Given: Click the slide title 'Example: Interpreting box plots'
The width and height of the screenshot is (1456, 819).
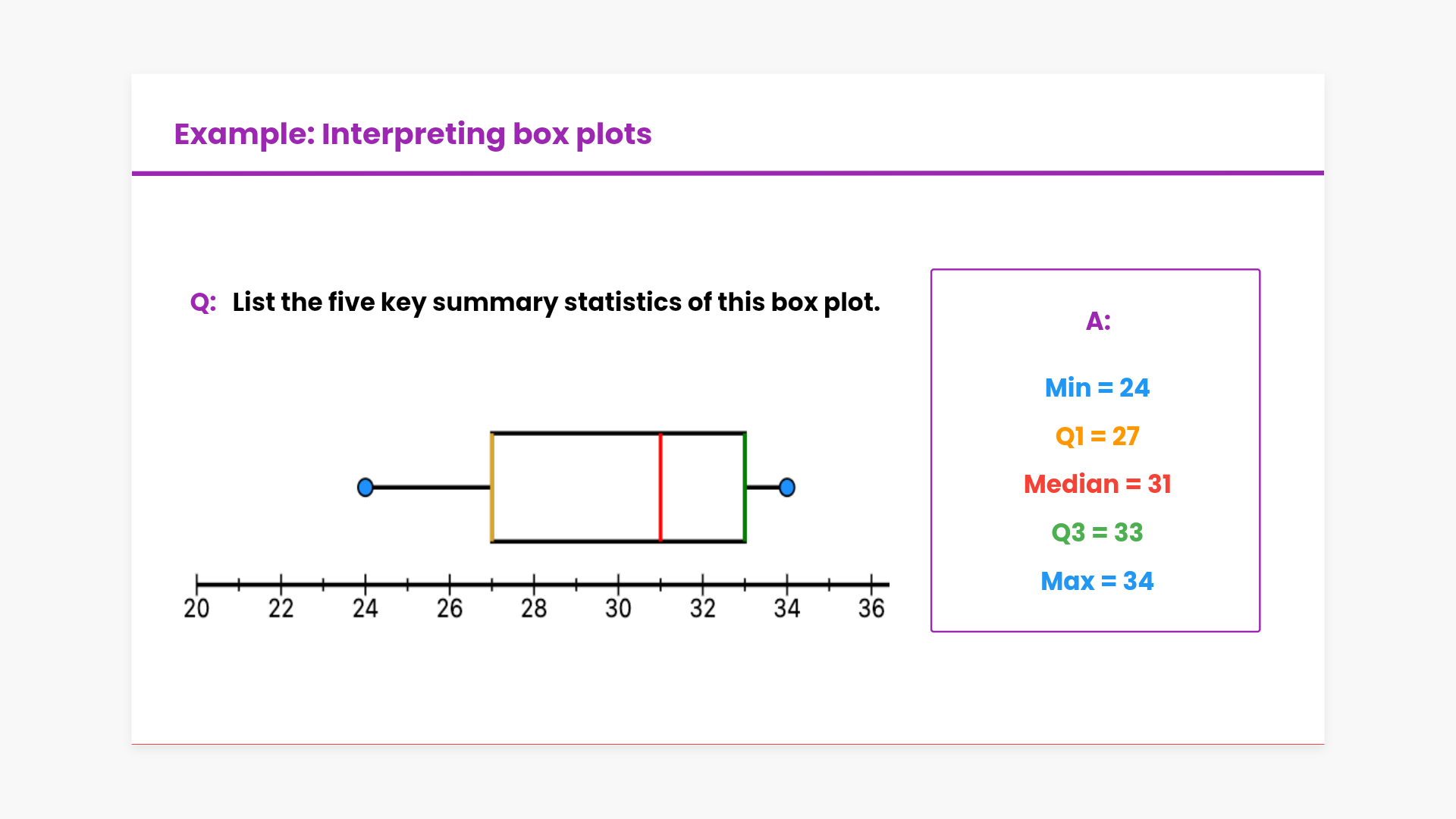Looking at the screenshot, I should [413, 134].
